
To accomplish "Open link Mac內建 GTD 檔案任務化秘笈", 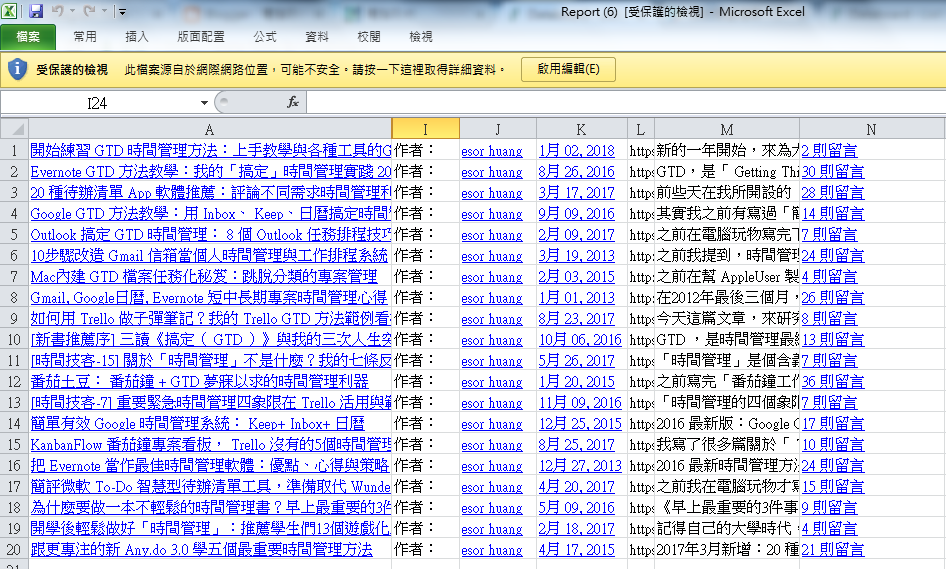I will point(203,276).
